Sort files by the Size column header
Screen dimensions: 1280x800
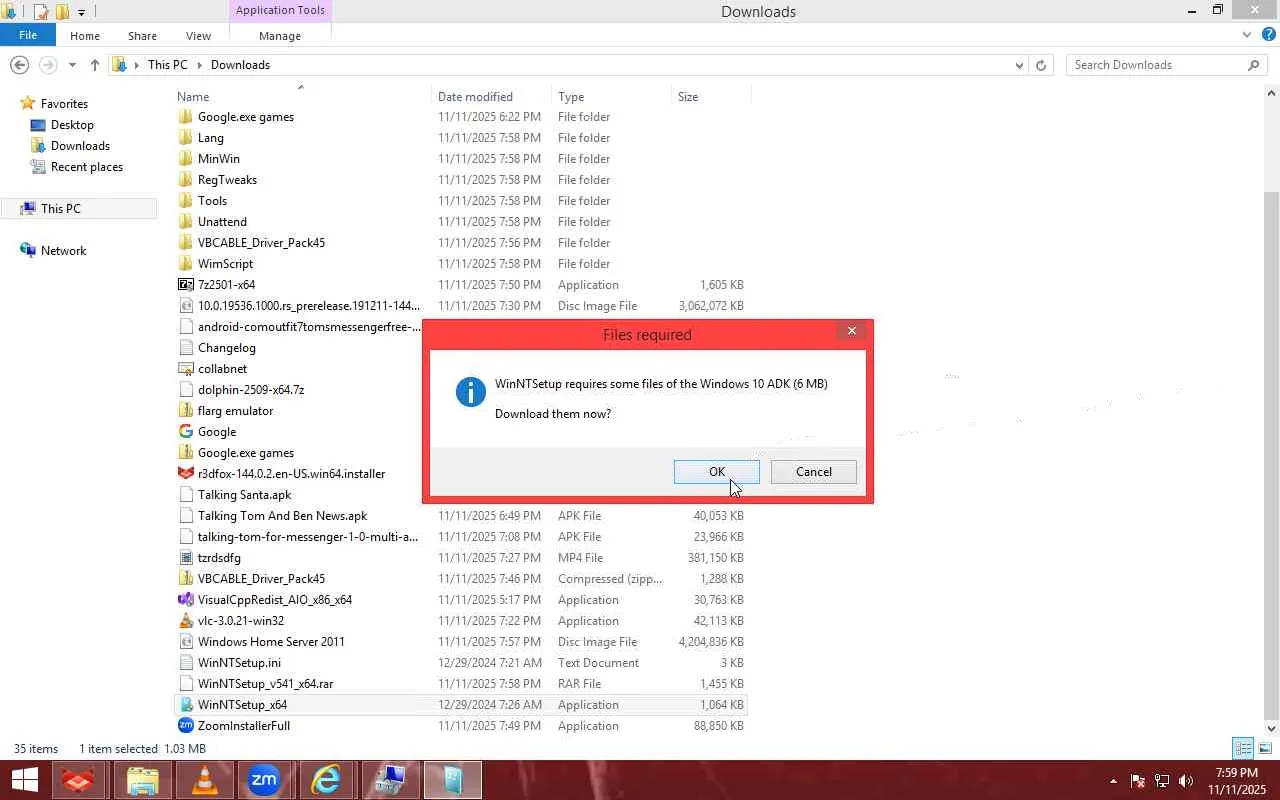point(711,97)
